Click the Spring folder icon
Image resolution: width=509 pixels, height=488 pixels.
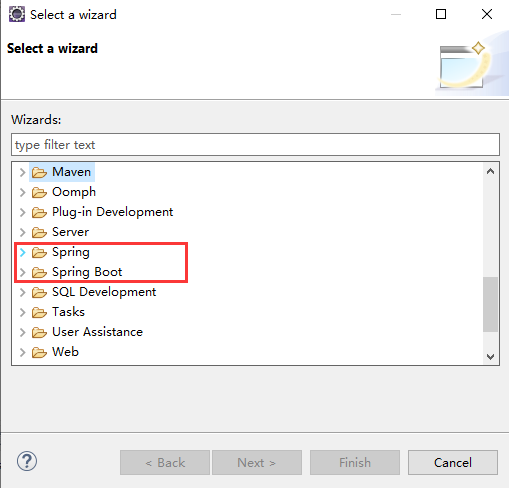pos(39,253)
